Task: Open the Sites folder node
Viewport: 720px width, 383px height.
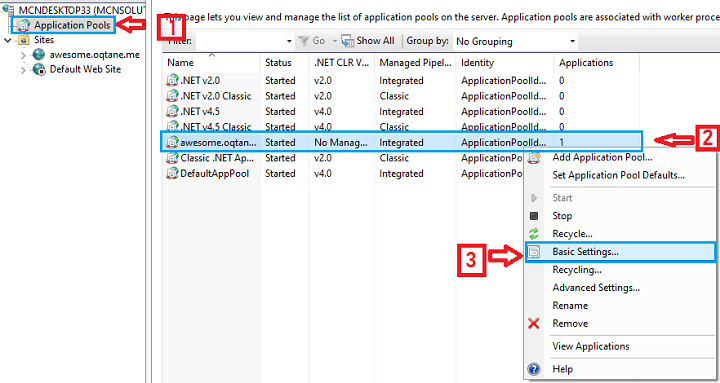Action: tap(44, 40)
